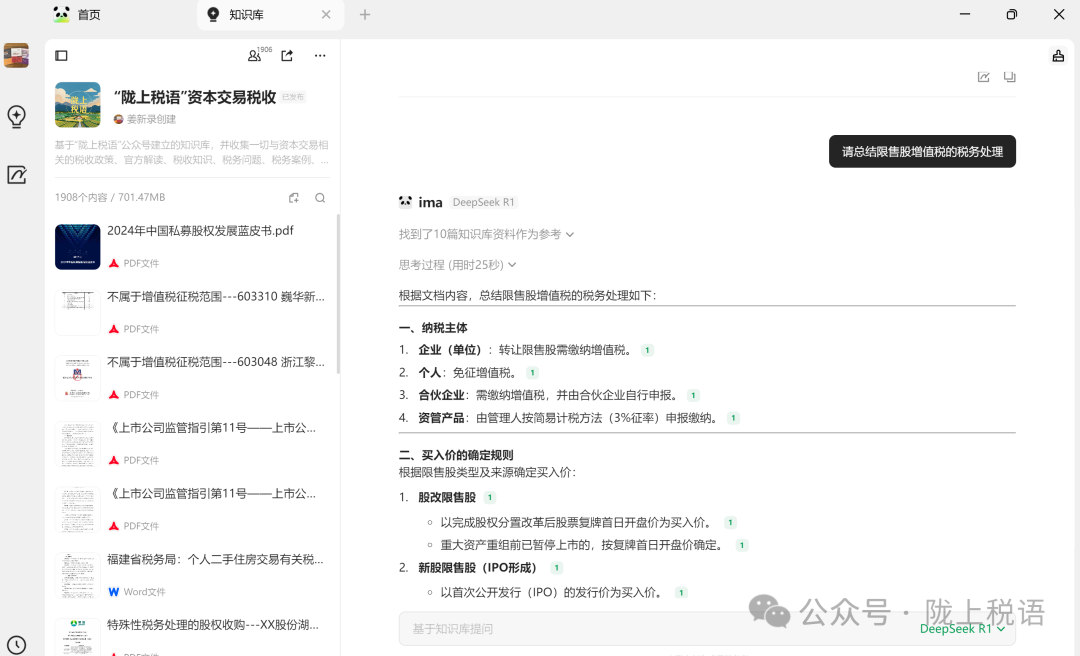
Task: Click the share knowledge base icon
Action: [287, 56]
